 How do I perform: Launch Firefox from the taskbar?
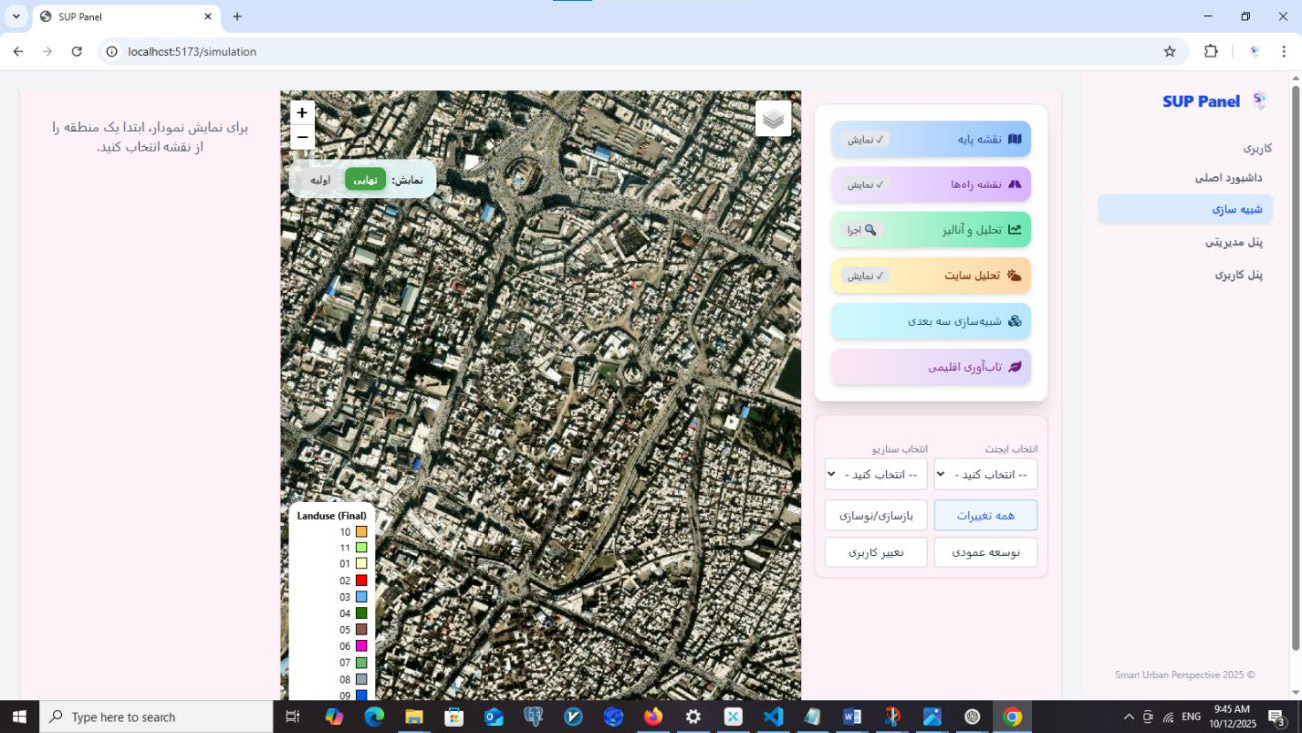pyautogui.click(x=653, y=717)
